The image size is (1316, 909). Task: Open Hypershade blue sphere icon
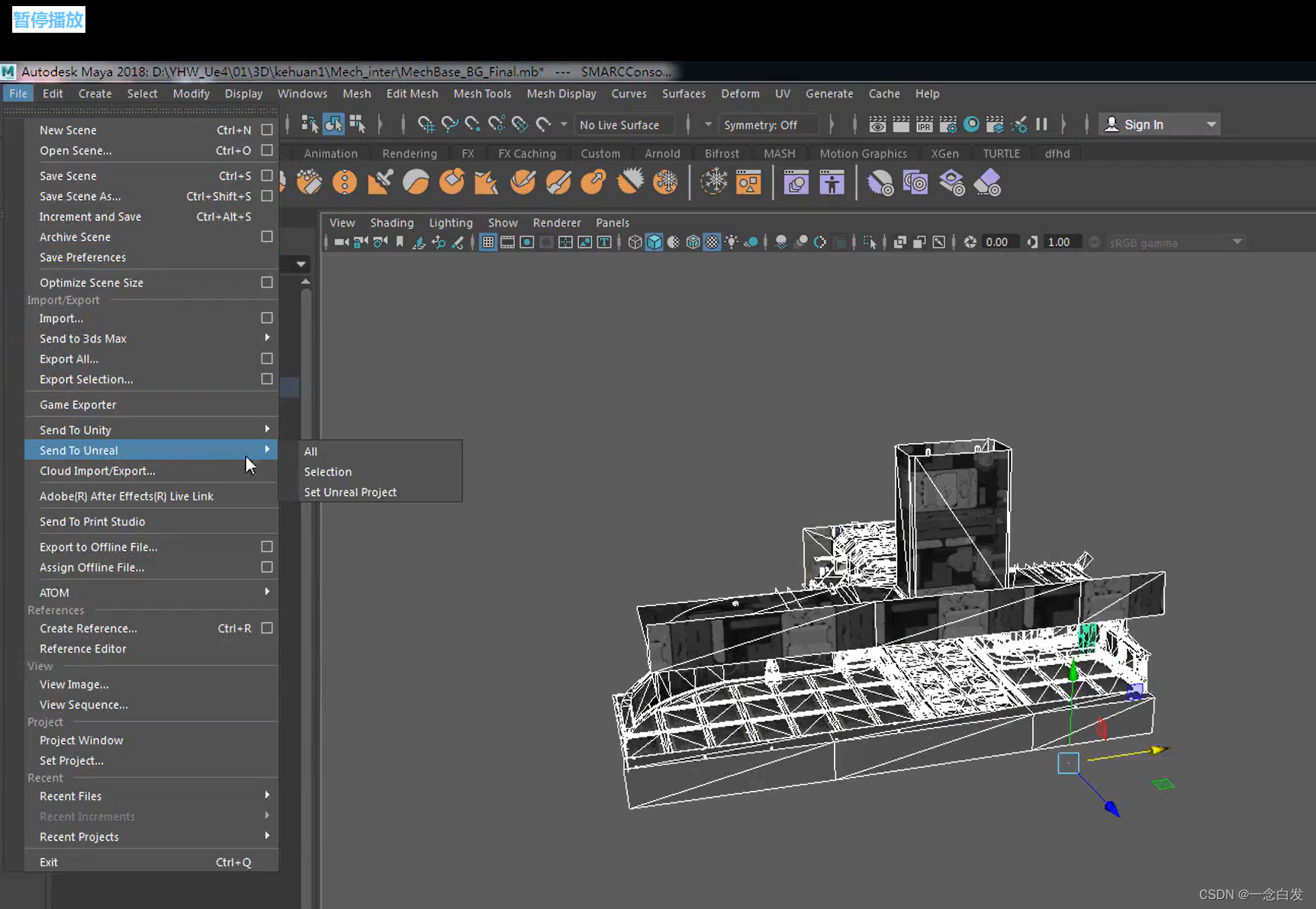pos(971,124)
